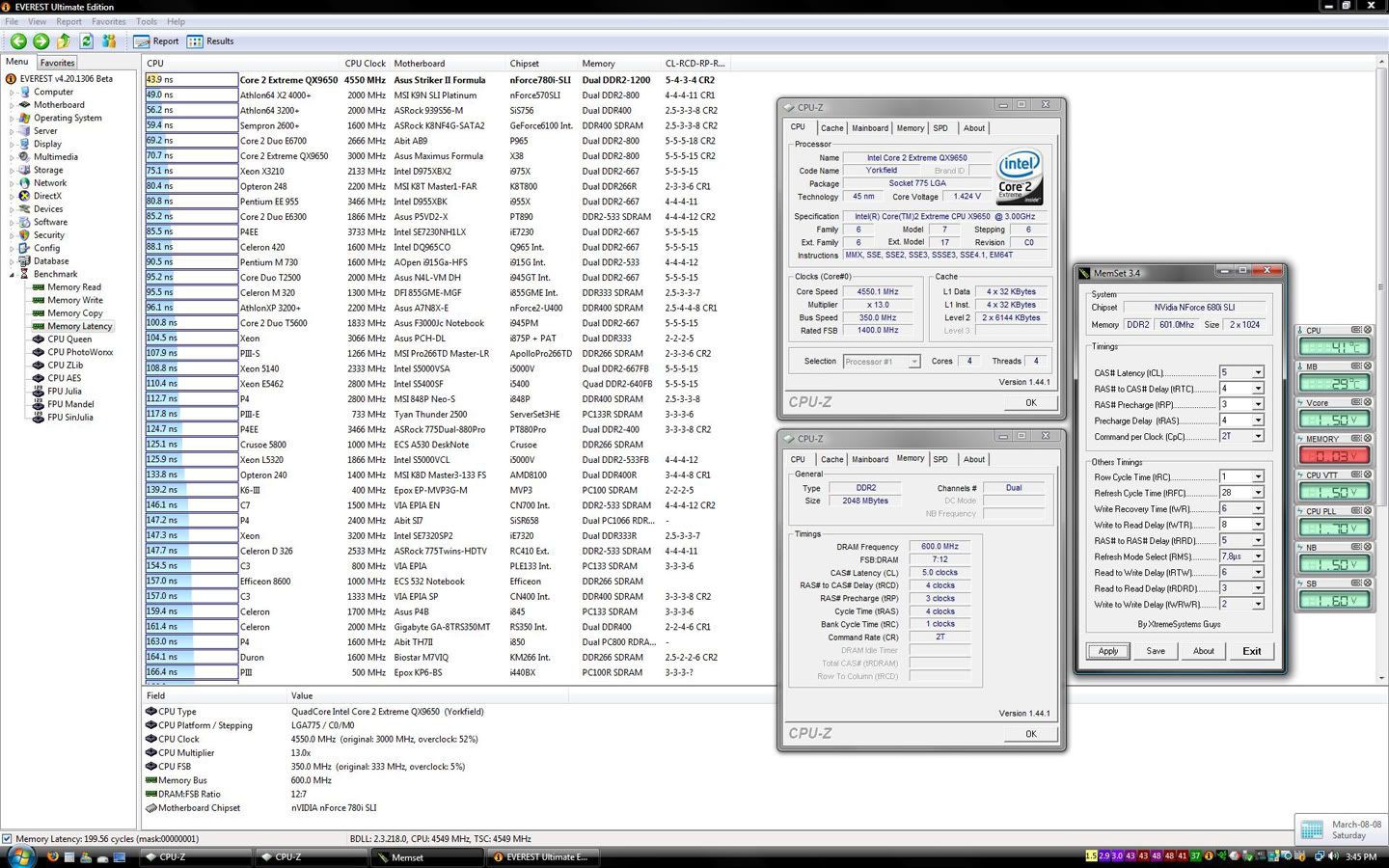
Task: Select the Network tree node
Action: tap(50, 183)
